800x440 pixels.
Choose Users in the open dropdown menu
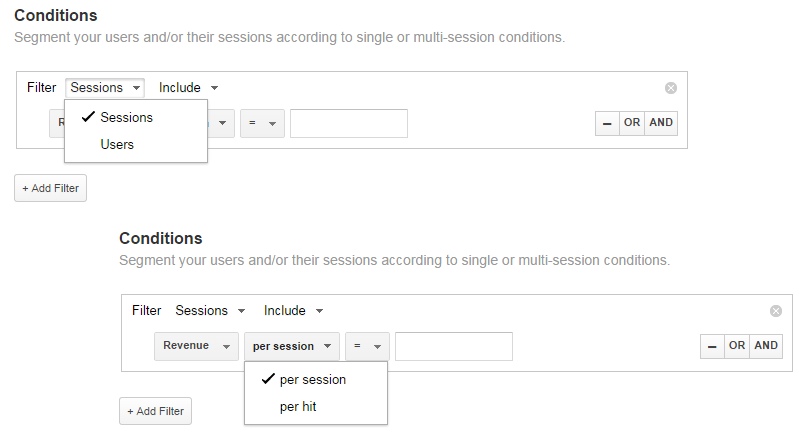[117, 144]
